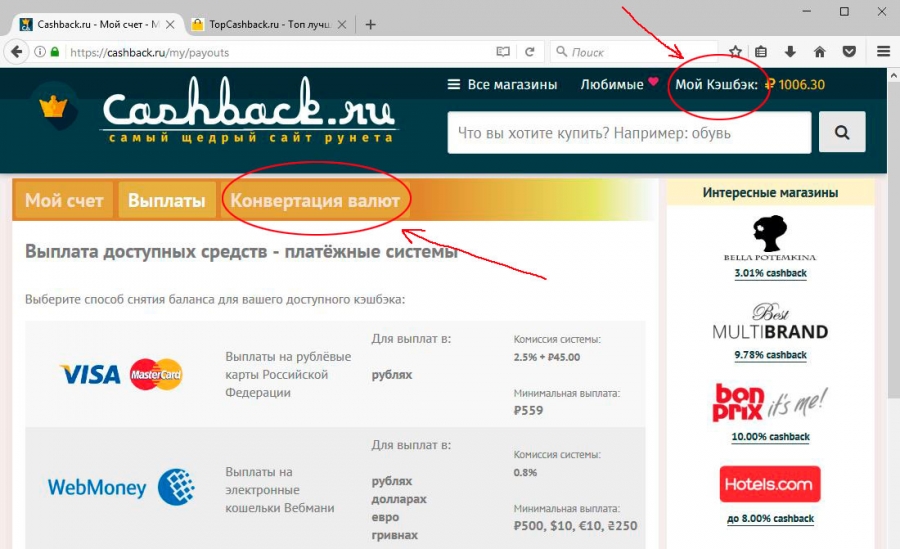Open the Pocket icon in toolbar

(849, 52)
